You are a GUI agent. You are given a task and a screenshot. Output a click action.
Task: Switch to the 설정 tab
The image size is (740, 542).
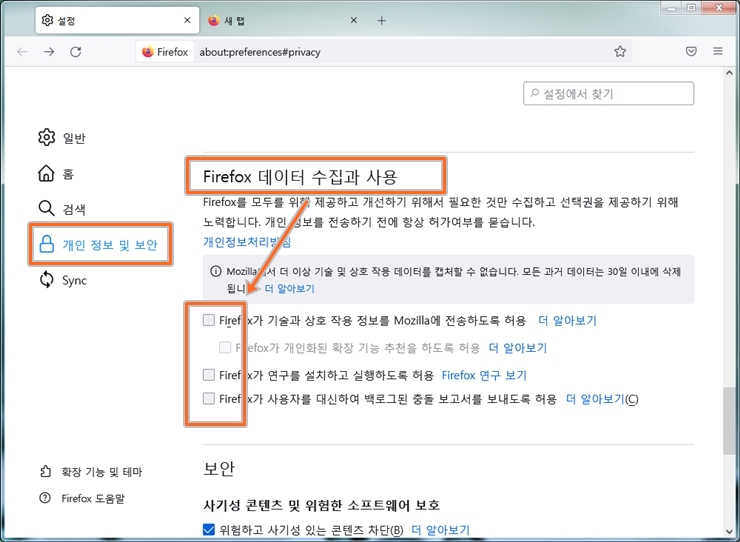click(117, 20)
